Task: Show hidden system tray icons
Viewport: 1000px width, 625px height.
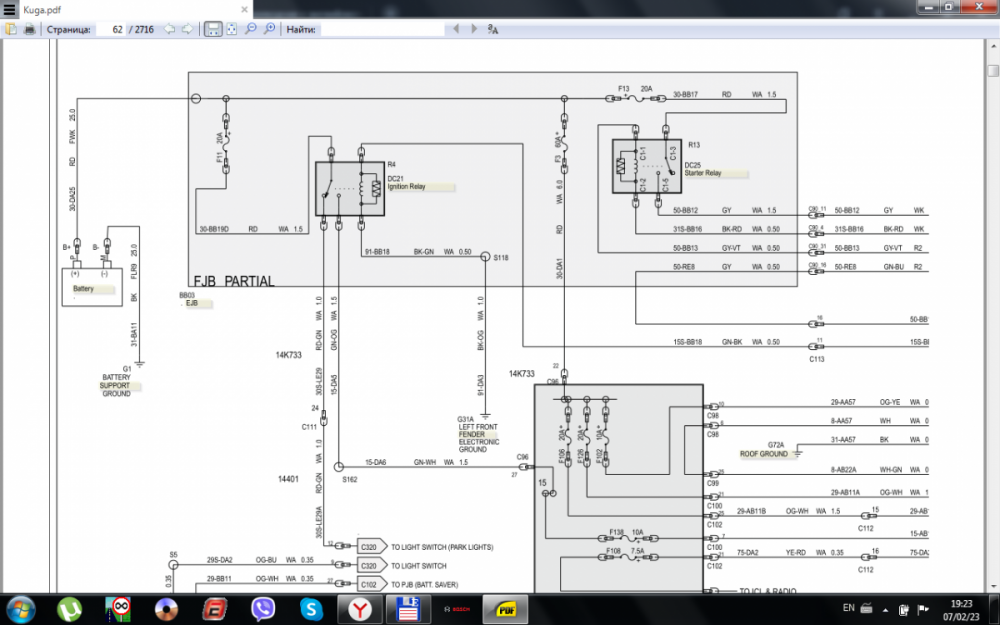Action: pyautogui.click(x=885, y=609)
